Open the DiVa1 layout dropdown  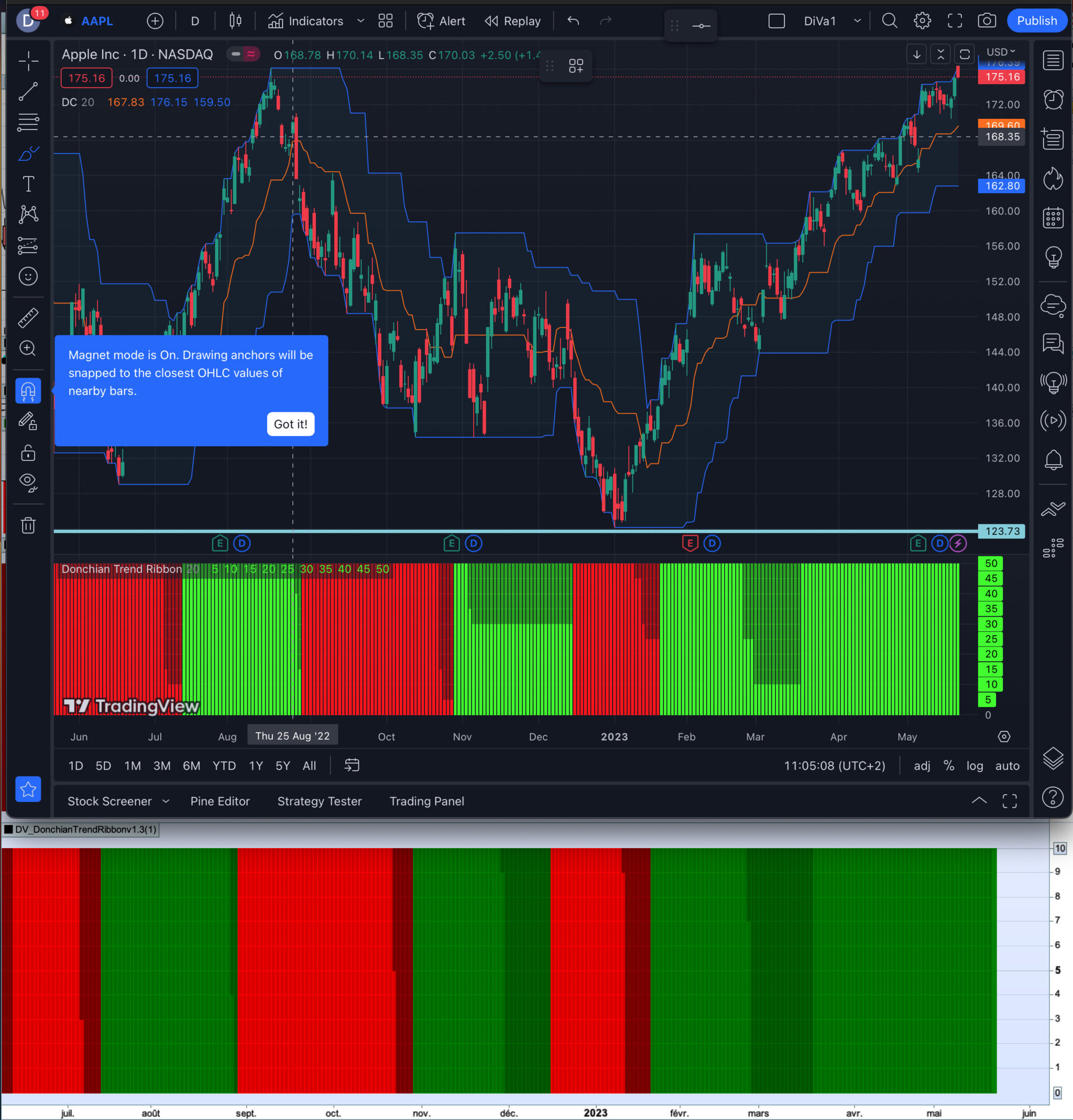coord(857,21)
